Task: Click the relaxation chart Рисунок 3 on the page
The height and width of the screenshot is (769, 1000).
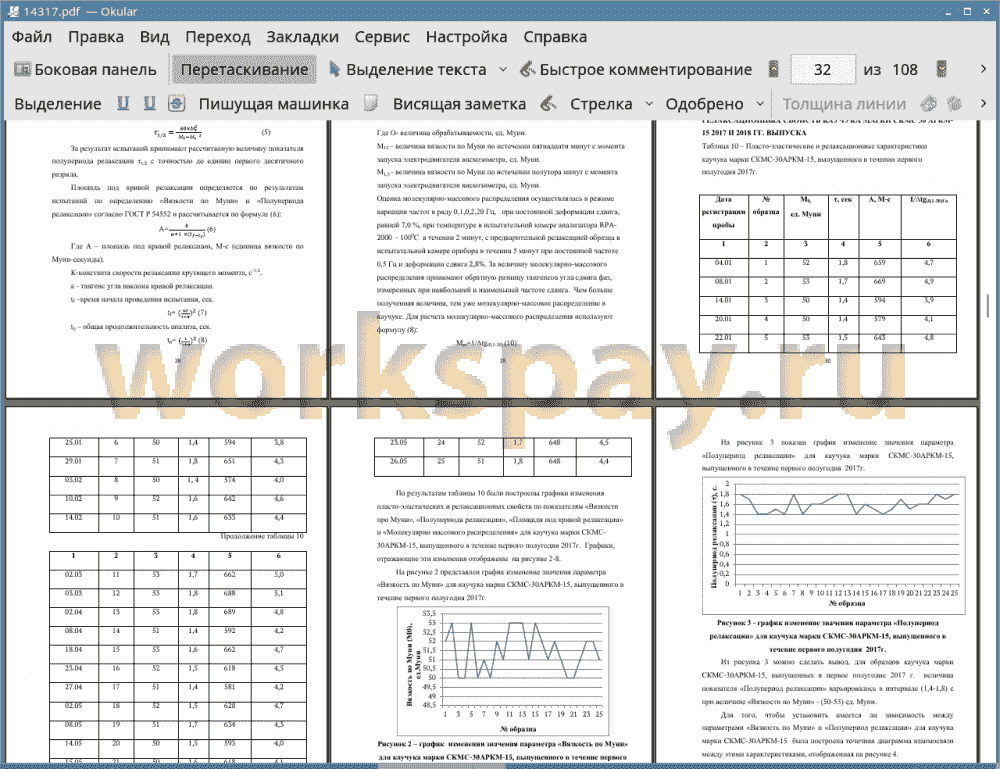Action: [x=834, y=545]
